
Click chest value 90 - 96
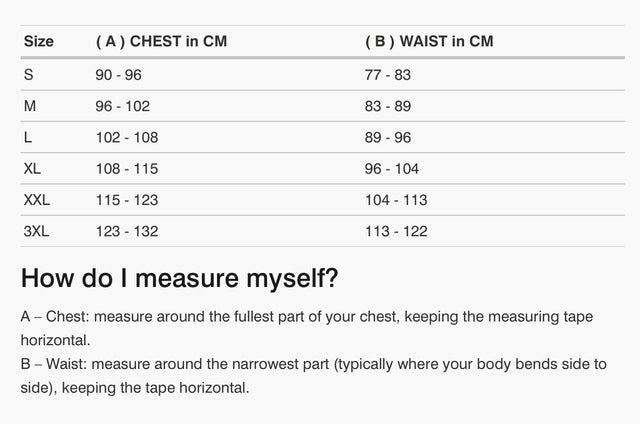119,74
